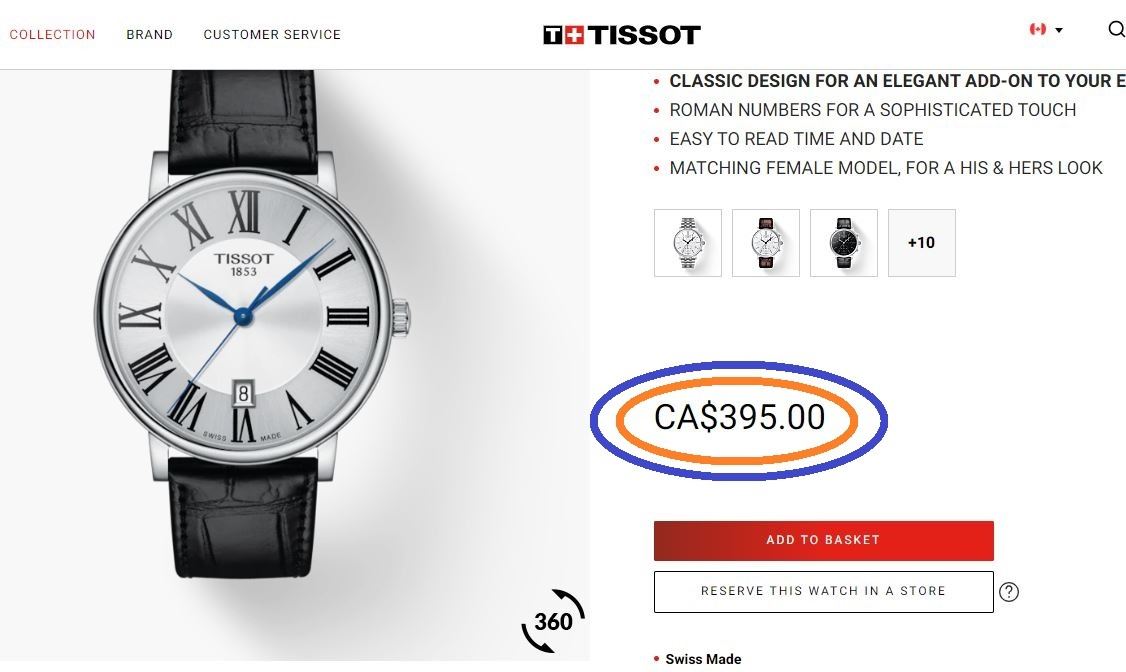
Task: Click the Canada flag icon
Action: [x=1038, y=29]
